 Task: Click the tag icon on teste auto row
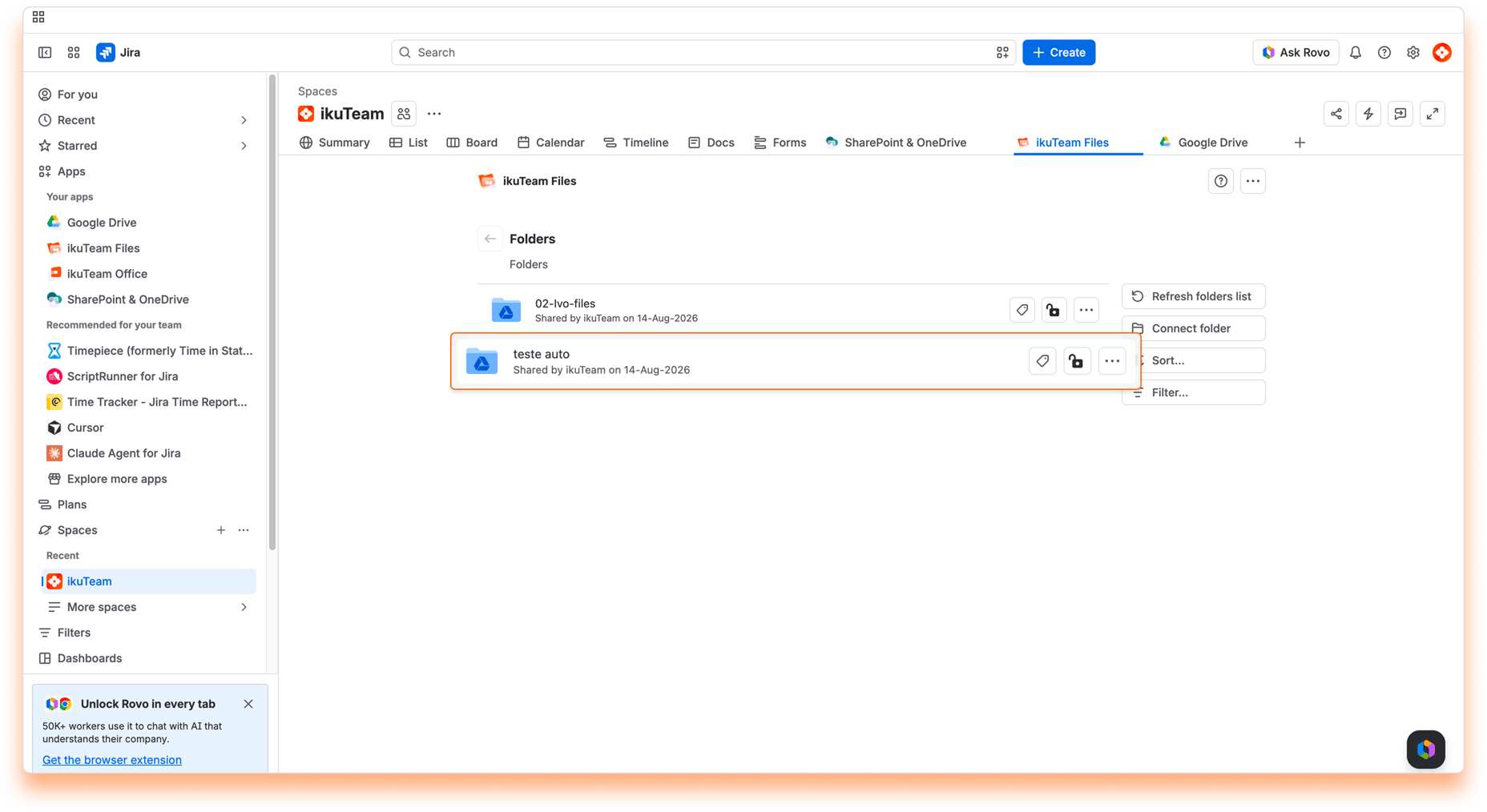click(1042, 361)
